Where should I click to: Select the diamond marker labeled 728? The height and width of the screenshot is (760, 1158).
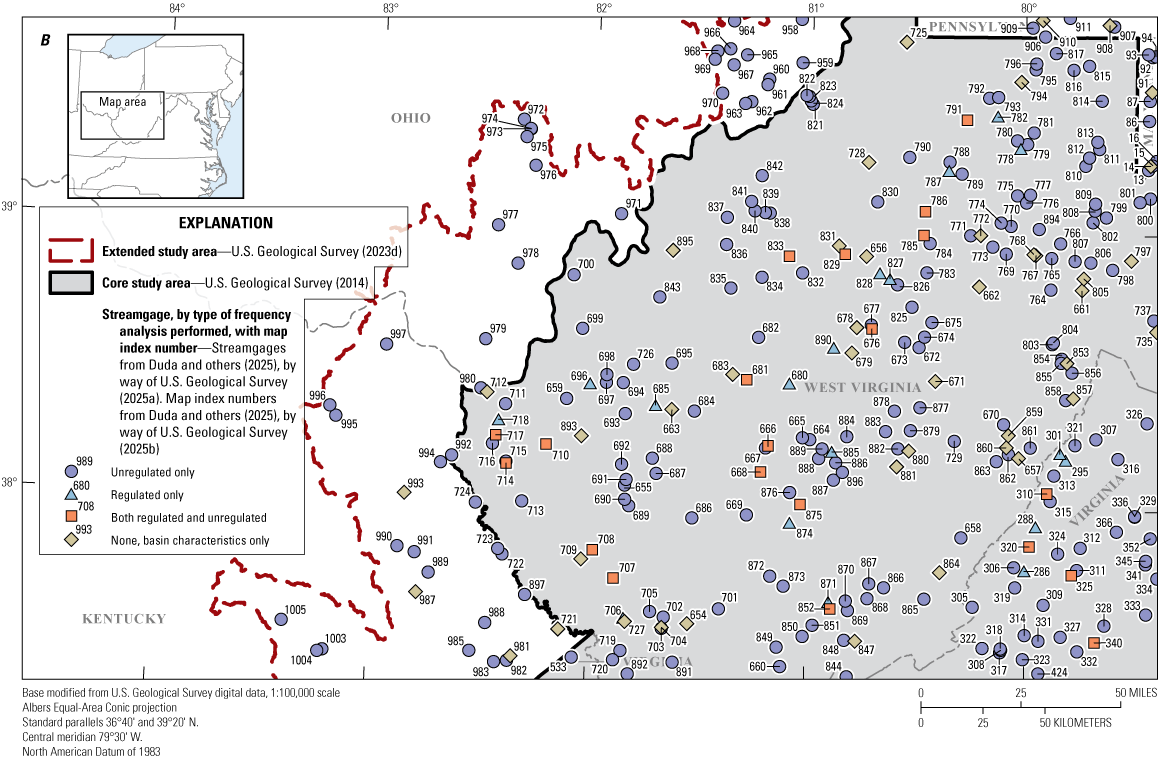pos(869,162)
